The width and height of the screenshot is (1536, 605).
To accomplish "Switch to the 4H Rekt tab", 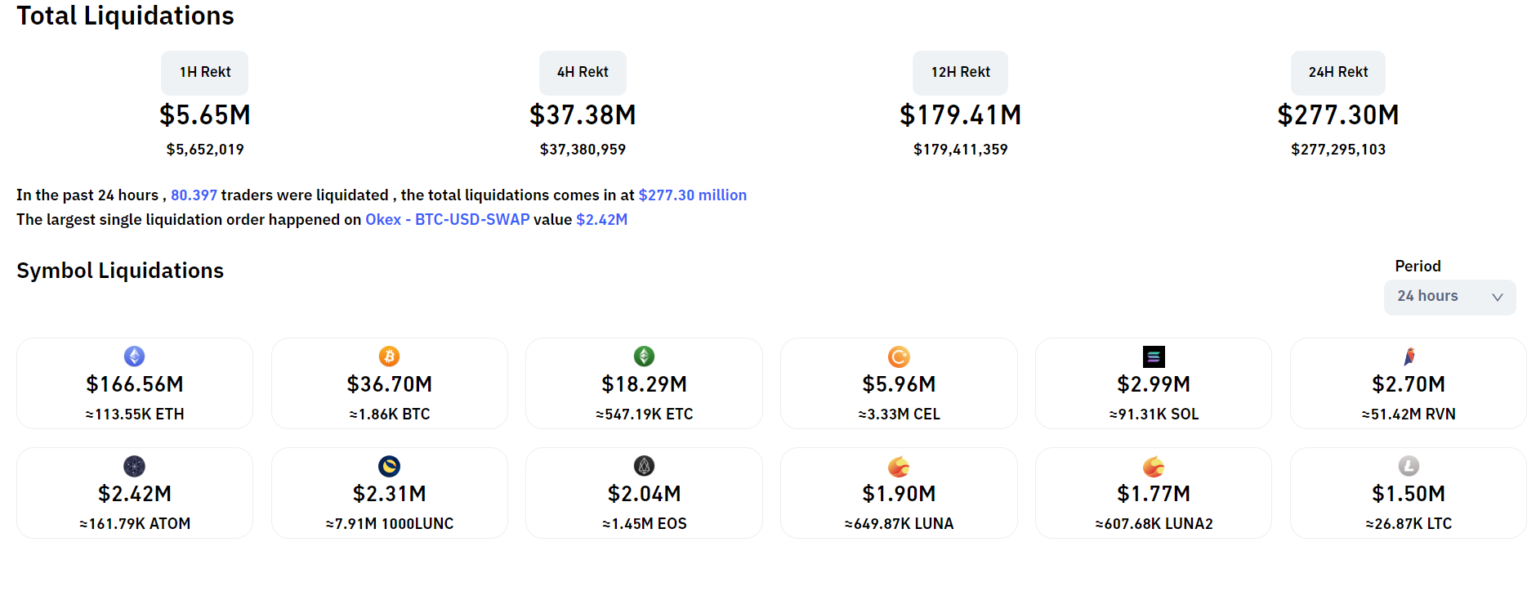I will point(582,72).
